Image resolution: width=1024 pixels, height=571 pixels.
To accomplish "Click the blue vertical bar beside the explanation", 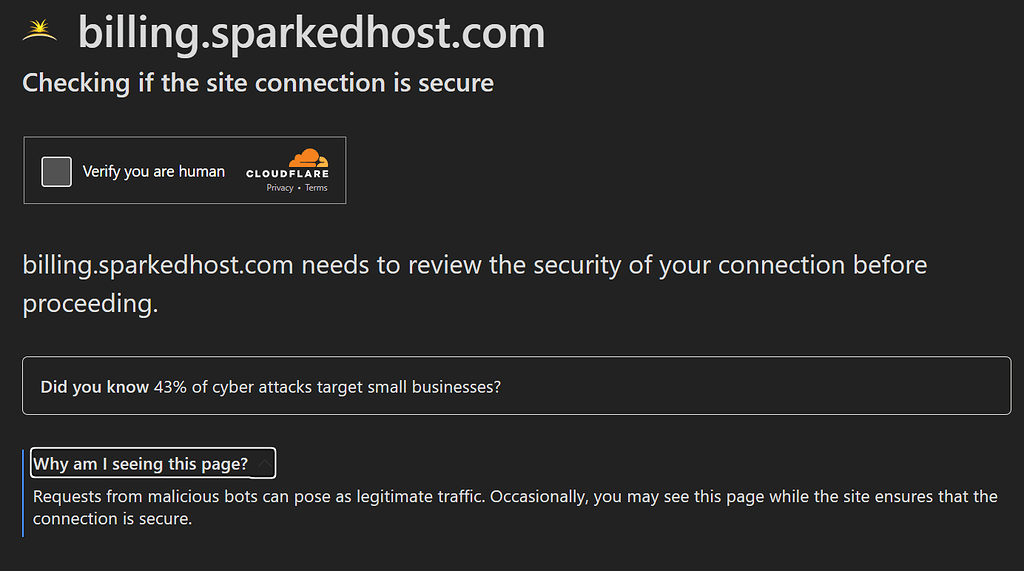I will (23, 493).
